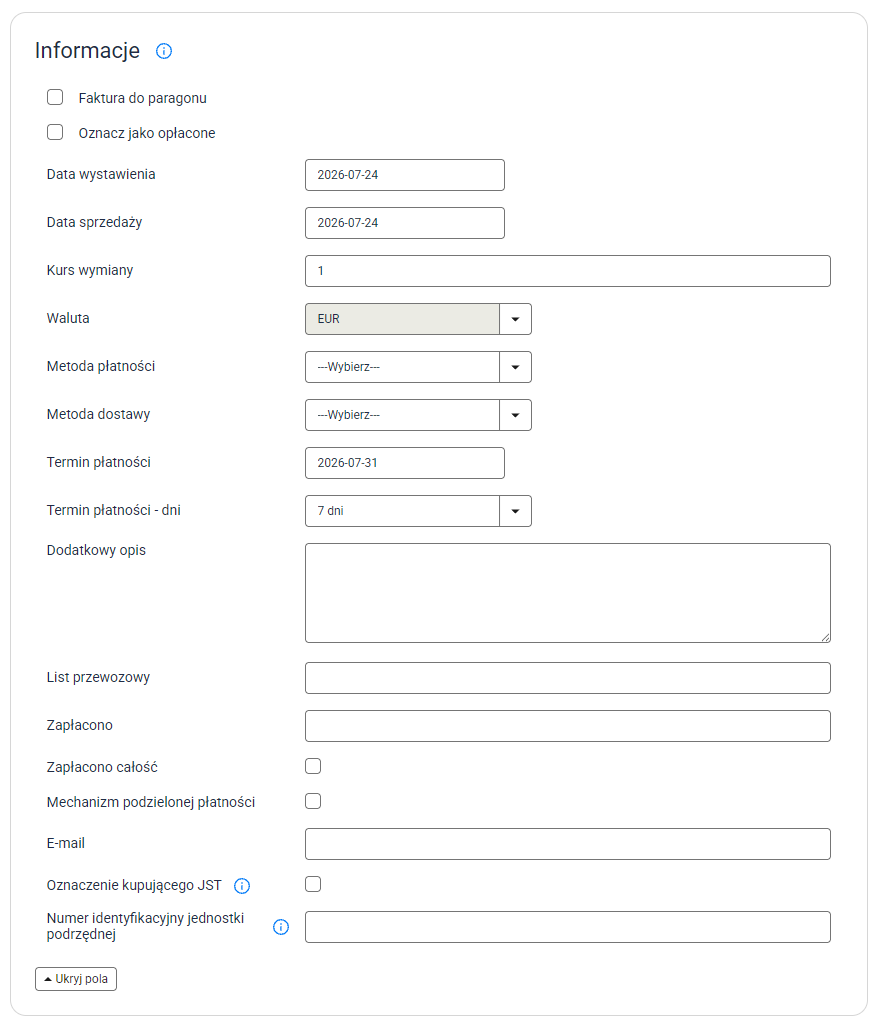Click info icon for Numer identyfikacyjny jednostki podrzędnej
The height and width of the screenshot is (1027, 880).
pos(281,927)
